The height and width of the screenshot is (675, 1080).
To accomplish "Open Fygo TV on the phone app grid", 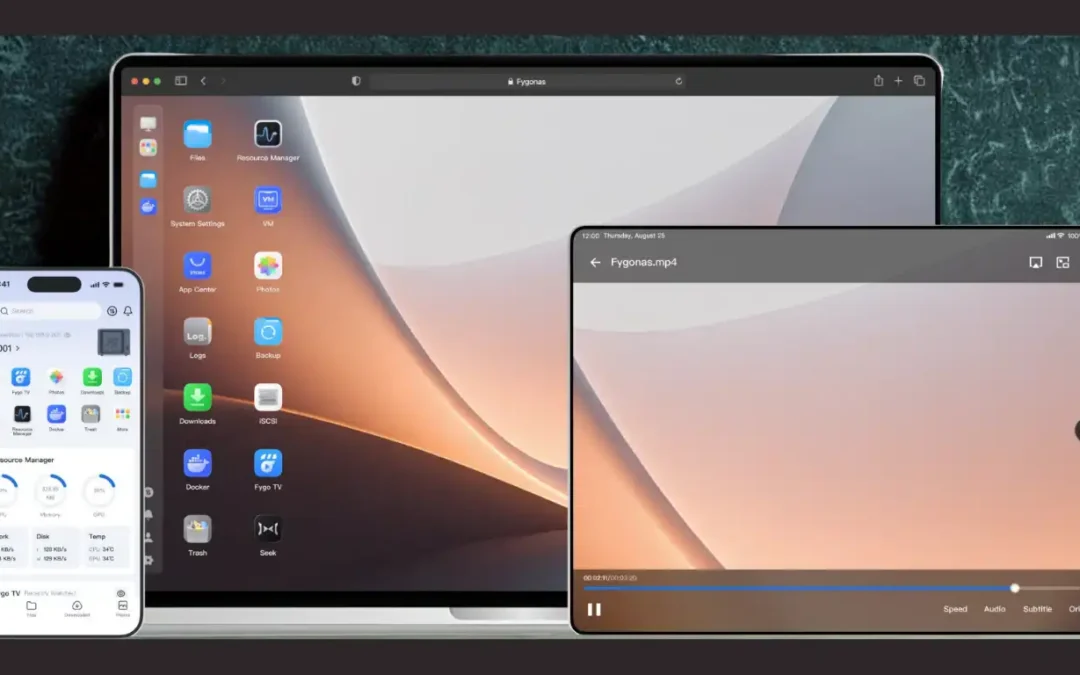I will coord(21,377).
